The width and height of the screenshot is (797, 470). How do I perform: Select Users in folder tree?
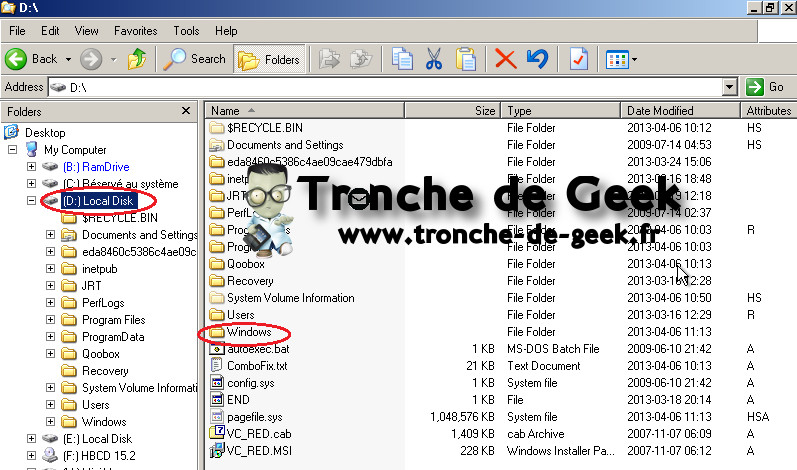[96, 405]
